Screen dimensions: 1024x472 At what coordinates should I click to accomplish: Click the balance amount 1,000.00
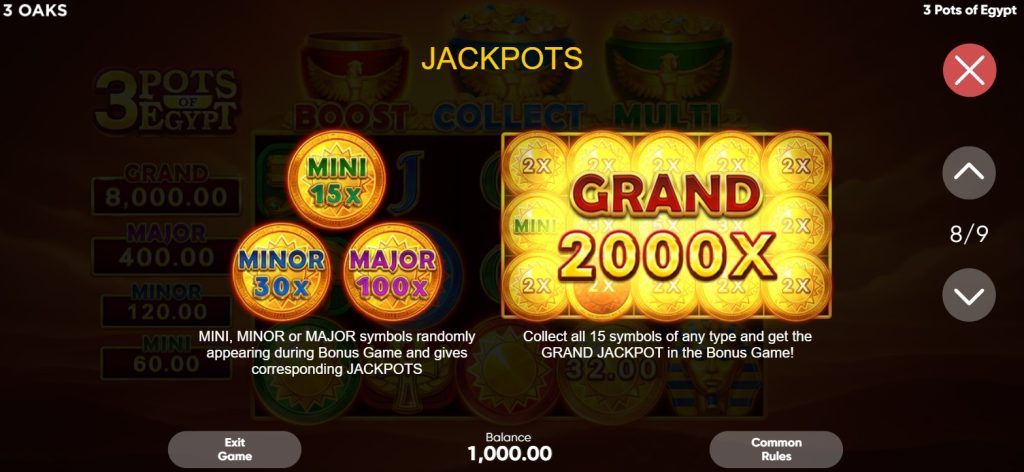point(509,453)
